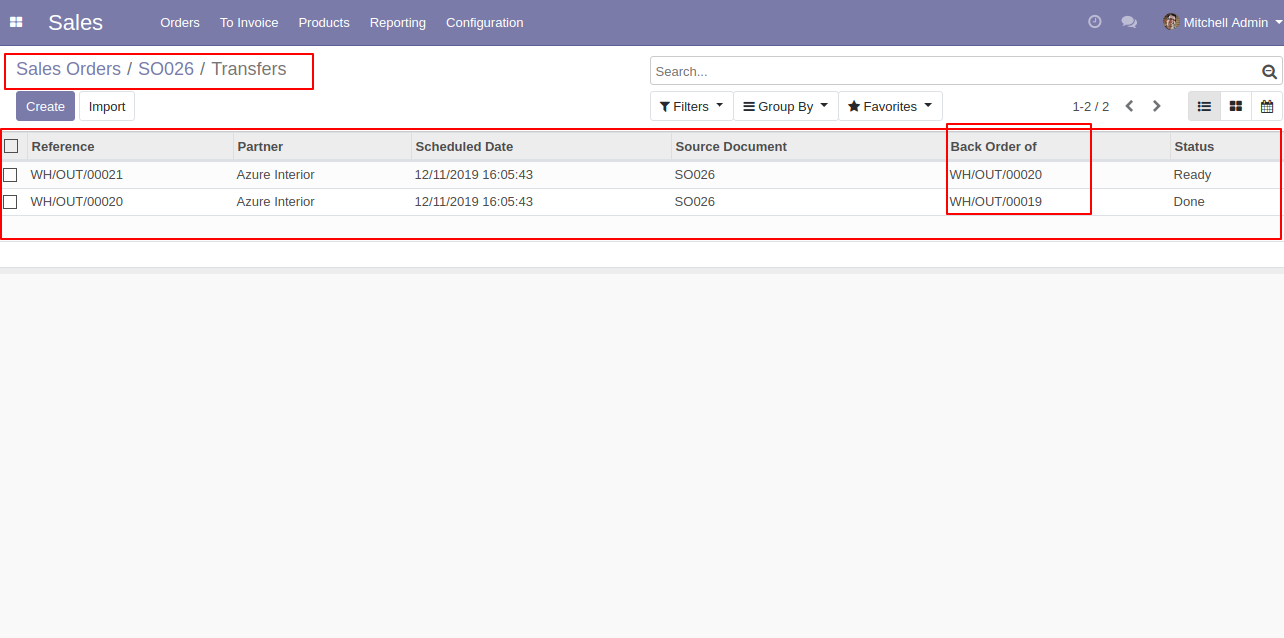Switch to kanban view
Image resolution: width=1284 pixels, height=638 pixels.
pos(1236,106)
